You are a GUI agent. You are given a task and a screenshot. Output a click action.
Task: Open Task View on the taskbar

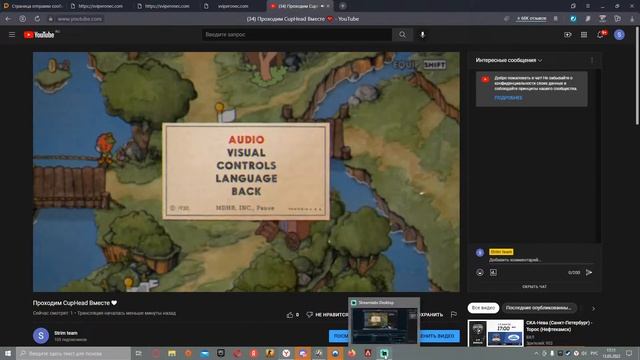[x=139, y=353]
